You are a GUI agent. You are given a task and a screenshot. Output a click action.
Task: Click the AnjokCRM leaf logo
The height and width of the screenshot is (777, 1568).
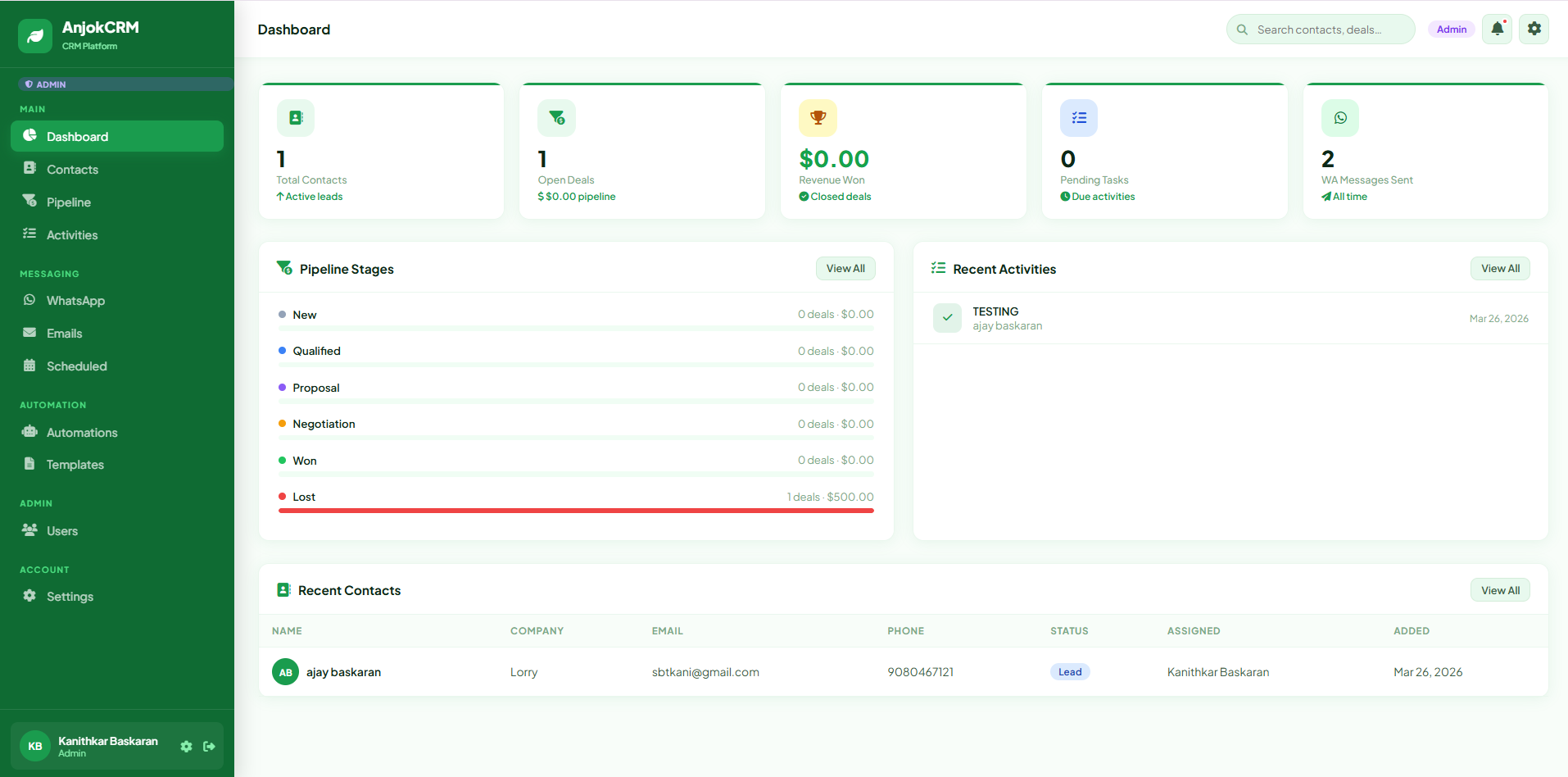pos(35,36)
